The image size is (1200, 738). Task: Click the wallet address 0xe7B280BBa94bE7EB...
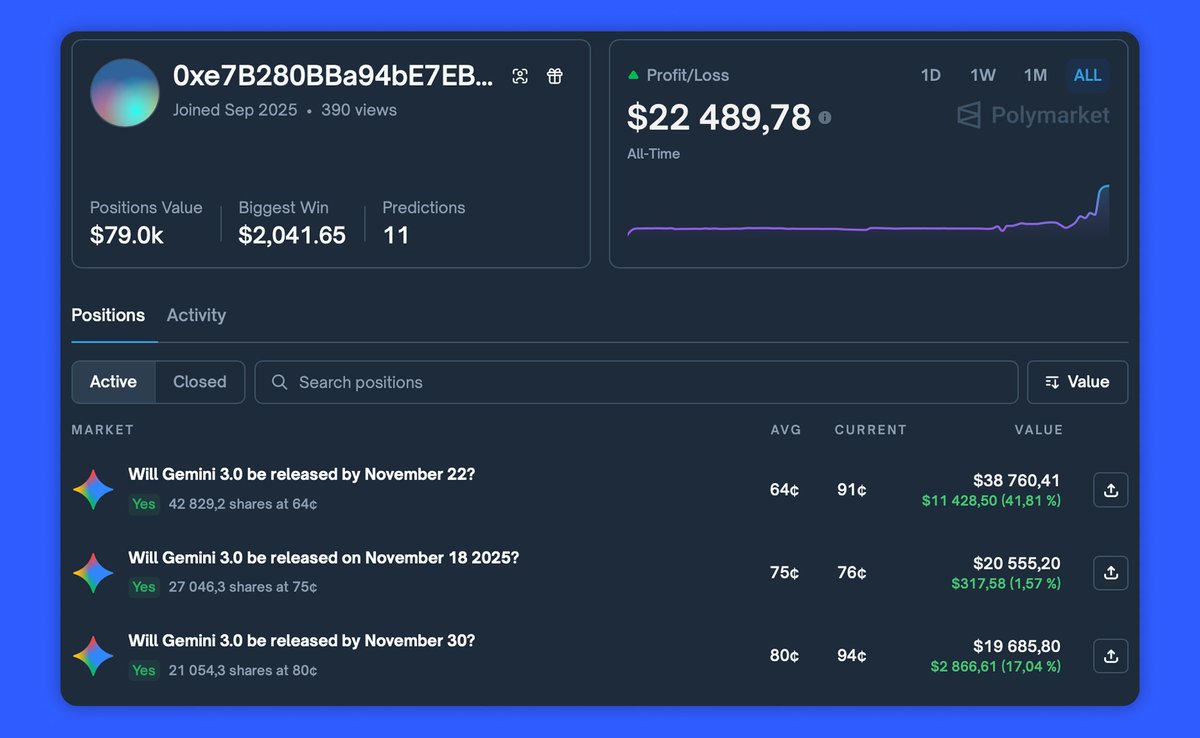333,76
